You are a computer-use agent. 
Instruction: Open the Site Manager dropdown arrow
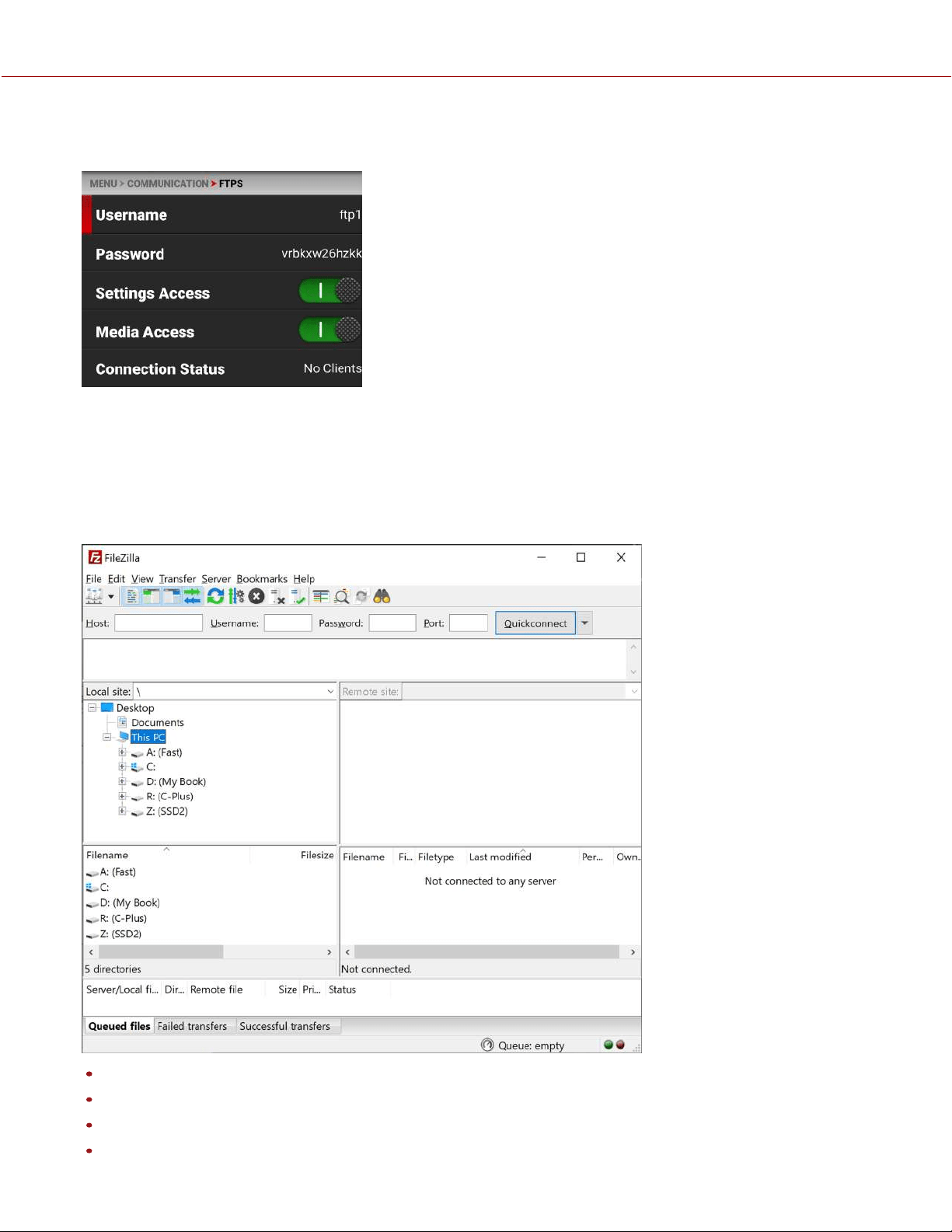pyautogui.click(x=111, y=597)
